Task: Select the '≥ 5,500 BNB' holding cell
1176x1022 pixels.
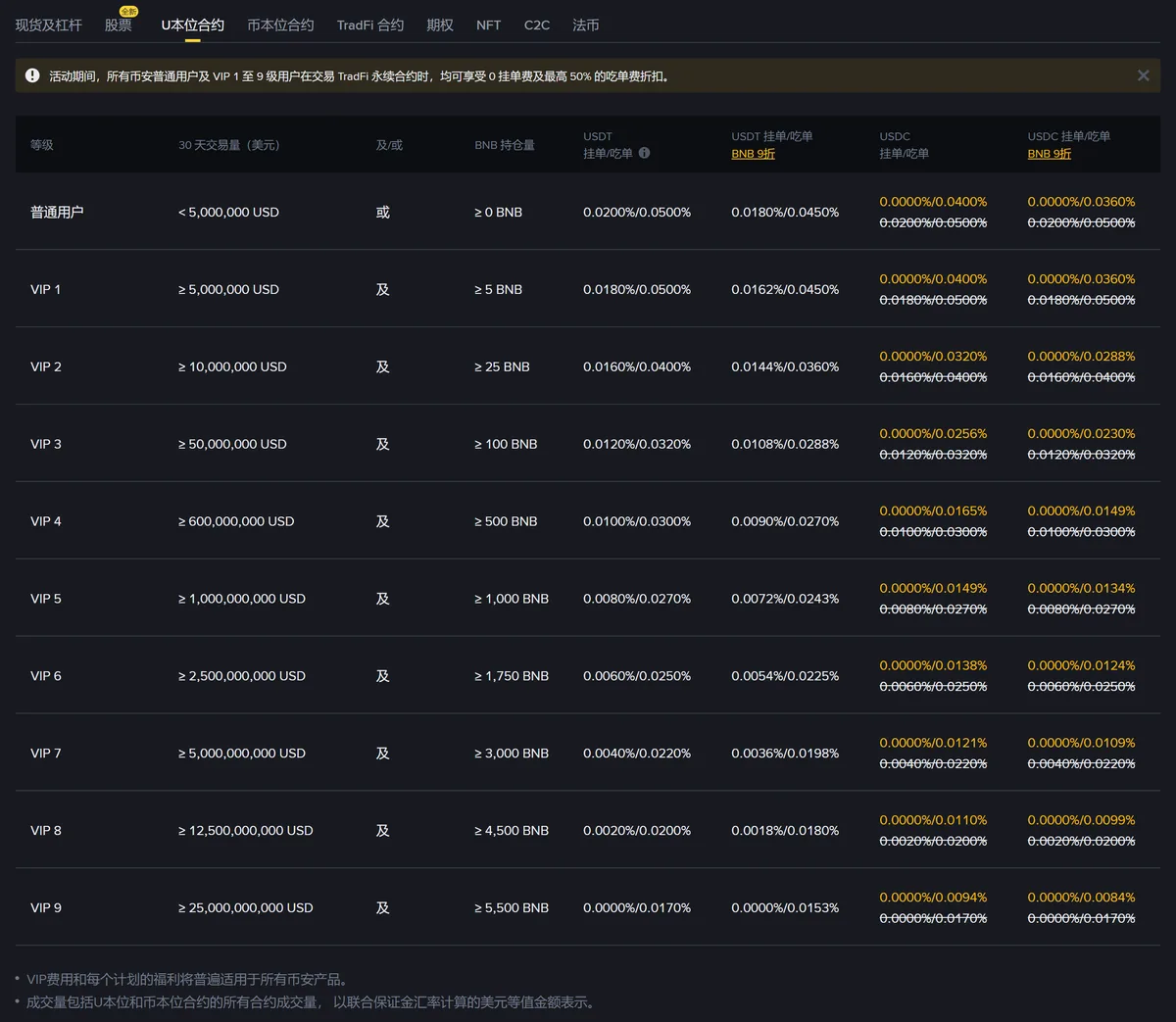Action: tap(512, 908)
